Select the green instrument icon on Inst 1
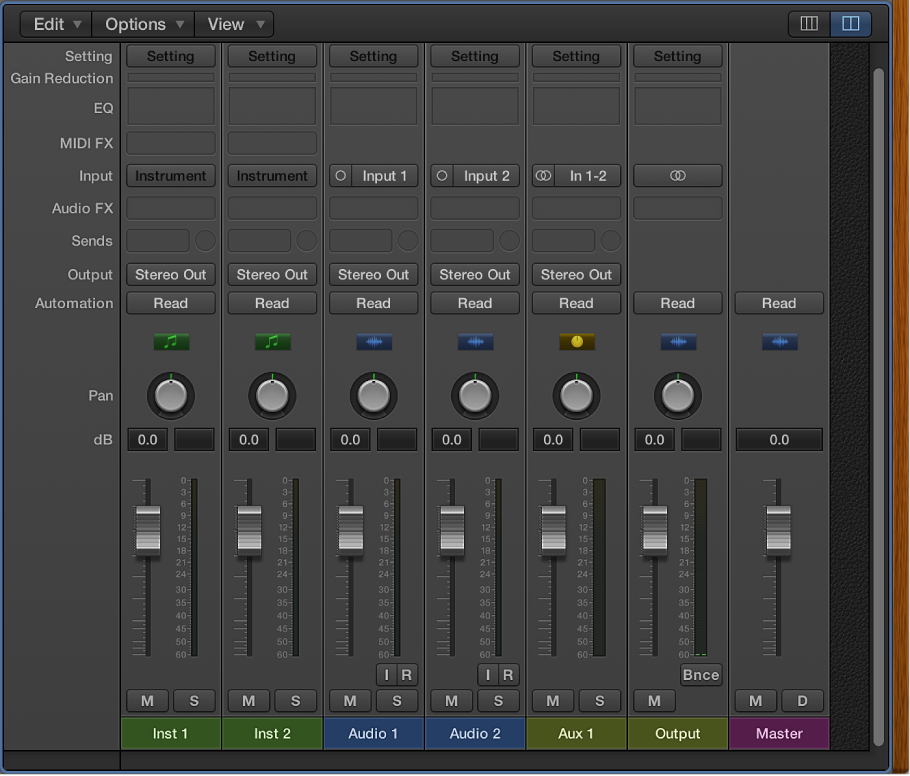Image resolution: width=910 pixels, height=776 pixels. (170, 341)
